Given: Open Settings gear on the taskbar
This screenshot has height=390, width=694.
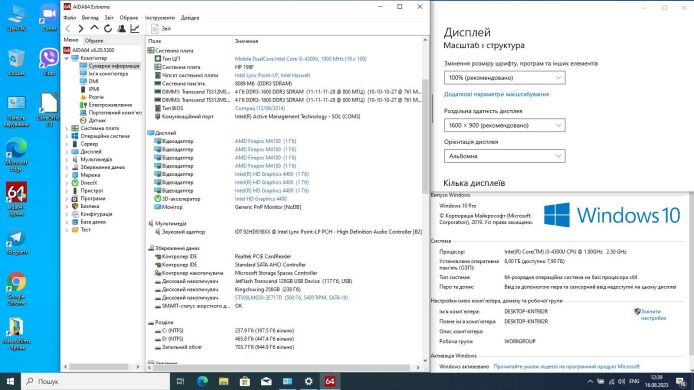Looking at the screenshot, I should [308, 381].
